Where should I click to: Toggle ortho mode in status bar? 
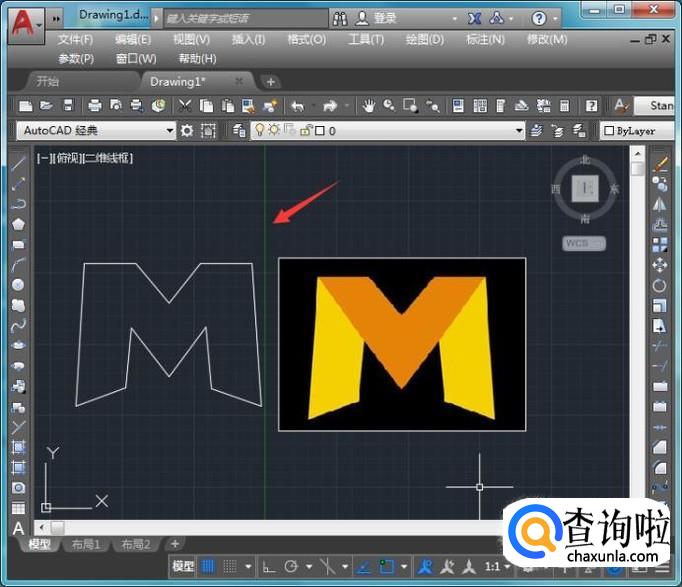click(268, 566)
